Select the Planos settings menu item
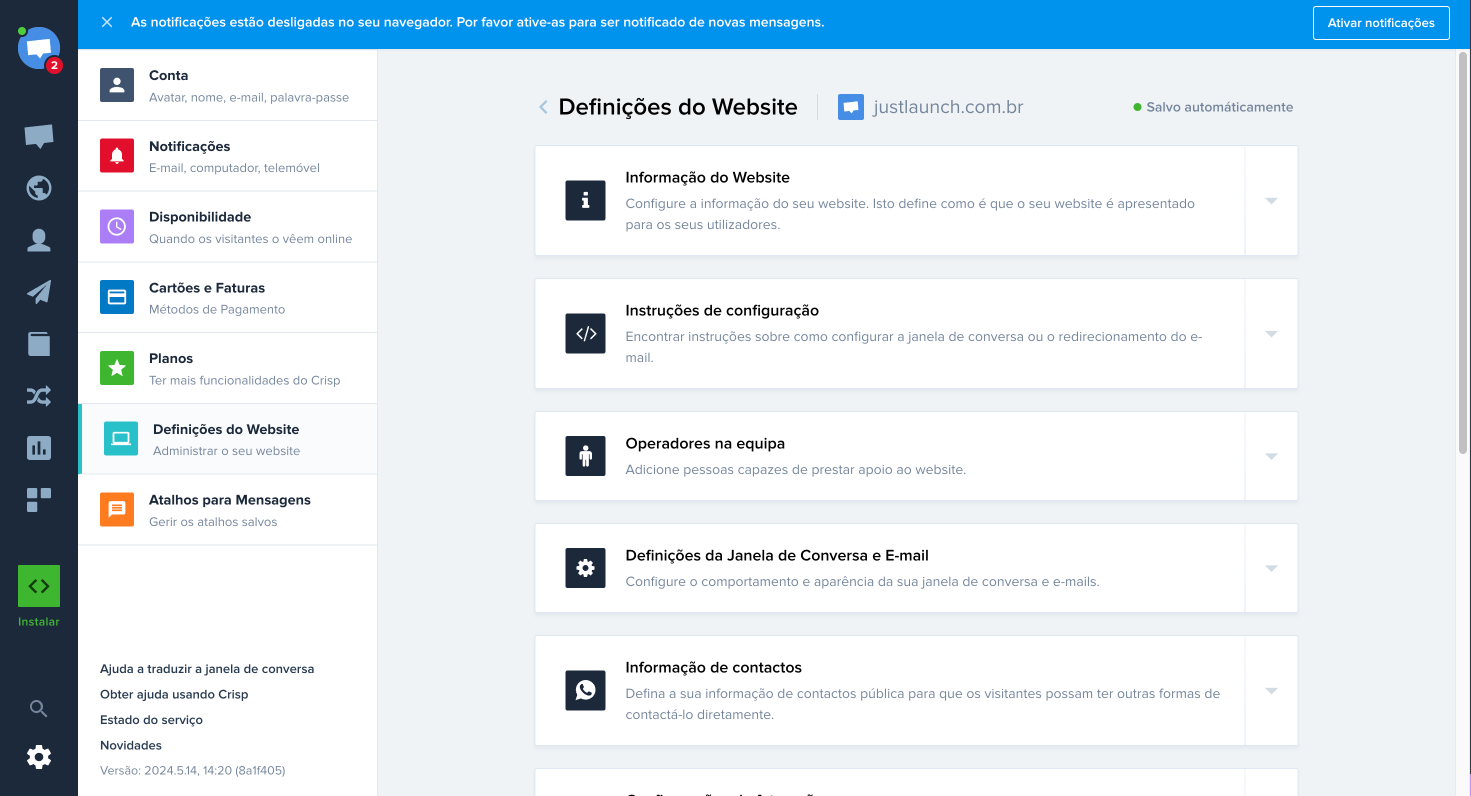This screenshot has width=1471, height=796. [x=228, y=368]
